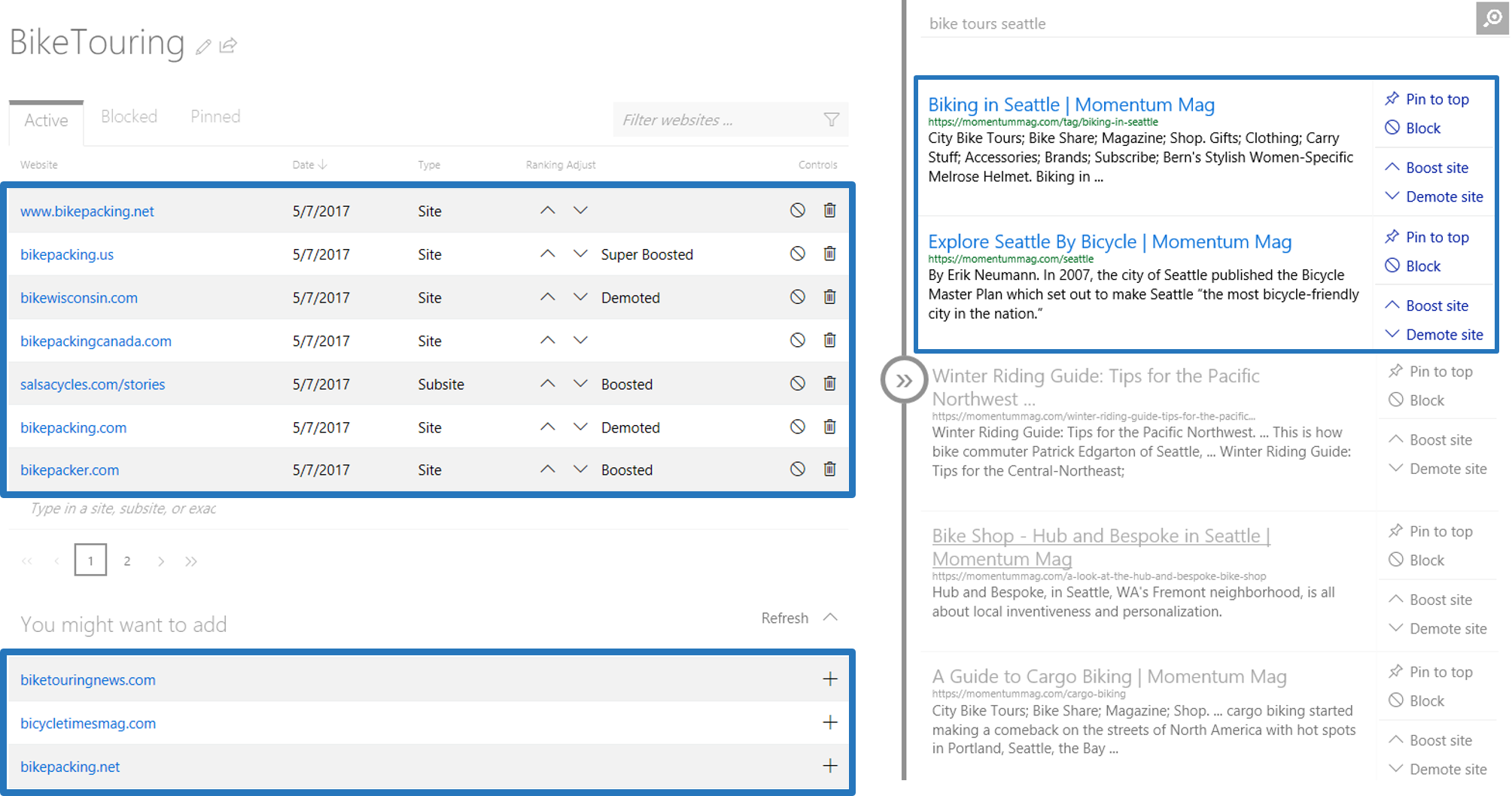Boost site for Biking in Seattle result
This screenshot has height=796, width=1512.
pos(1427,168)
